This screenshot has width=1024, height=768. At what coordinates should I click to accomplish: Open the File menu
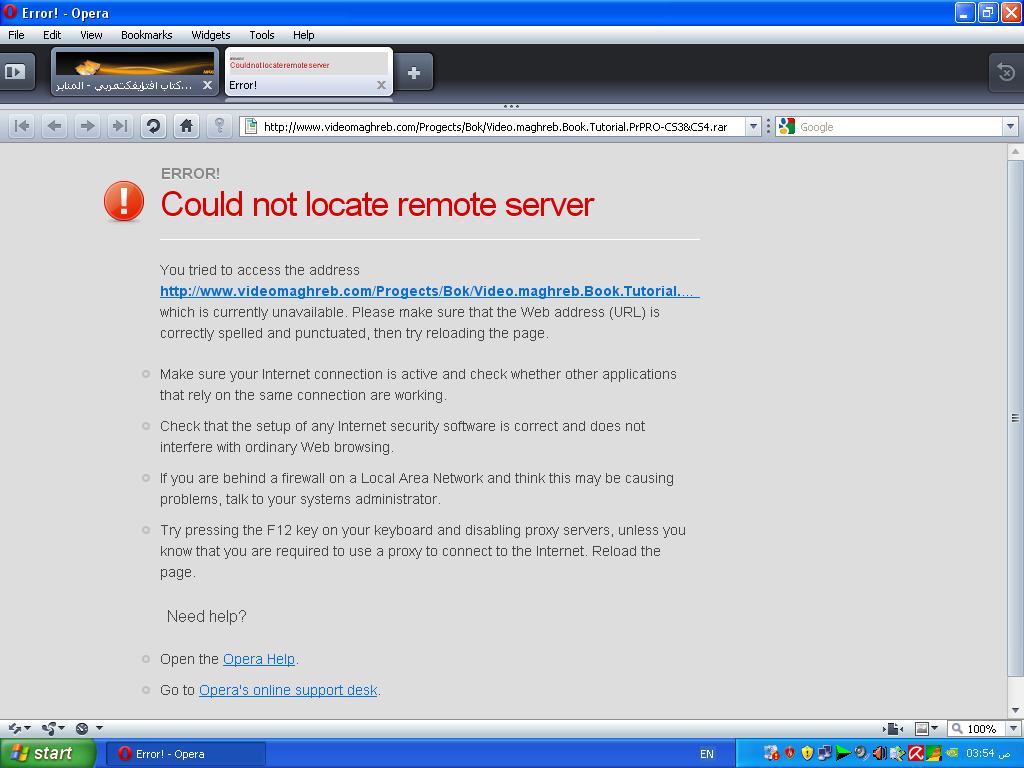coord(16,35)
